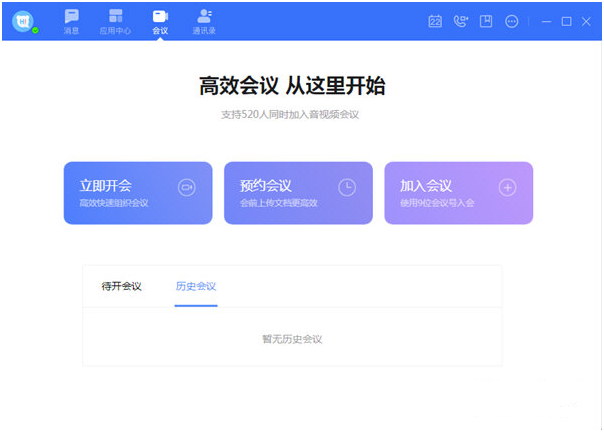Viewport: 604px width, 437px height.
Task: Click the phone call icon
Action: tap(461, 21)
